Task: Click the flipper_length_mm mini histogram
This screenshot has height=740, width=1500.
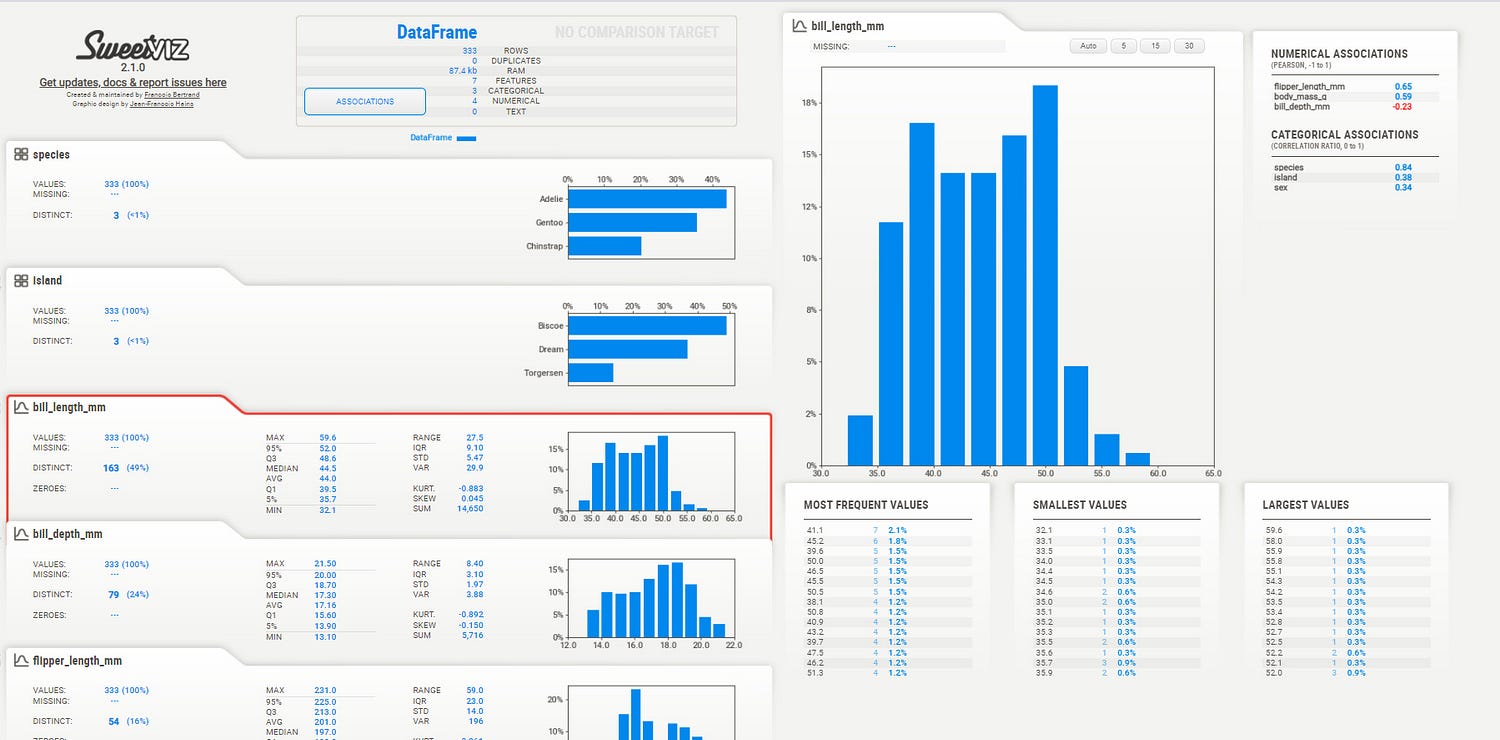Action: click(650, 712)
